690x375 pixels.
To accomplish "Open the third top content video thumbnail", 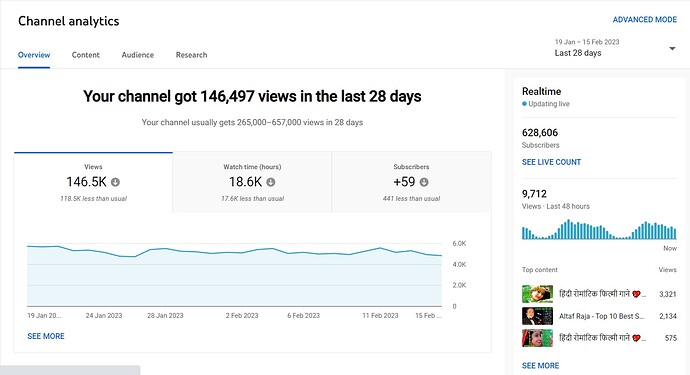I will 537,338.
